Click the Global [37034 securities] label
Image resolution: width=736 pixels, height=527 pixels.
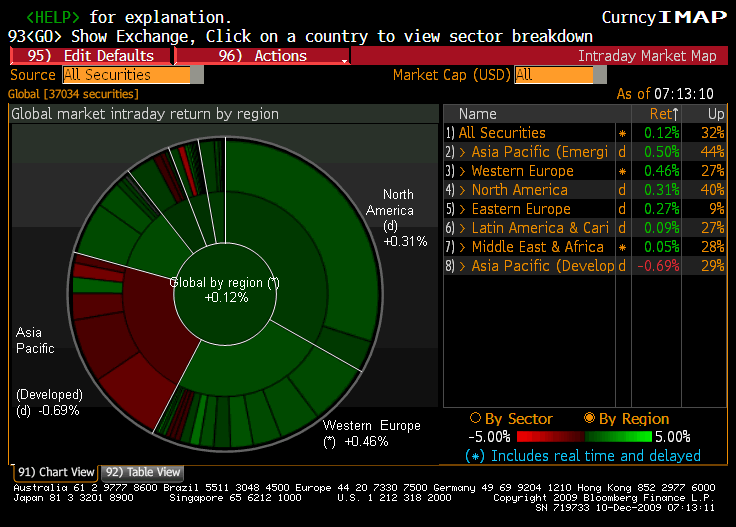pyautogui.click(x=73, y=94)
